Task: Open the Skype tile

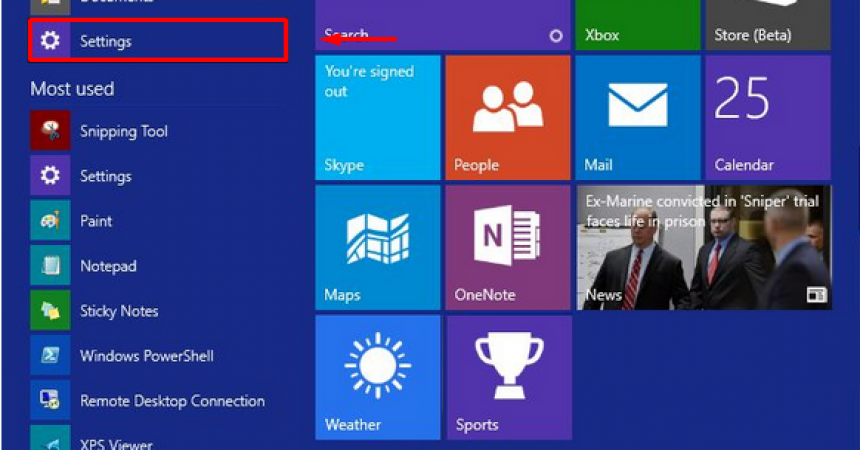Action: point(378,117)
